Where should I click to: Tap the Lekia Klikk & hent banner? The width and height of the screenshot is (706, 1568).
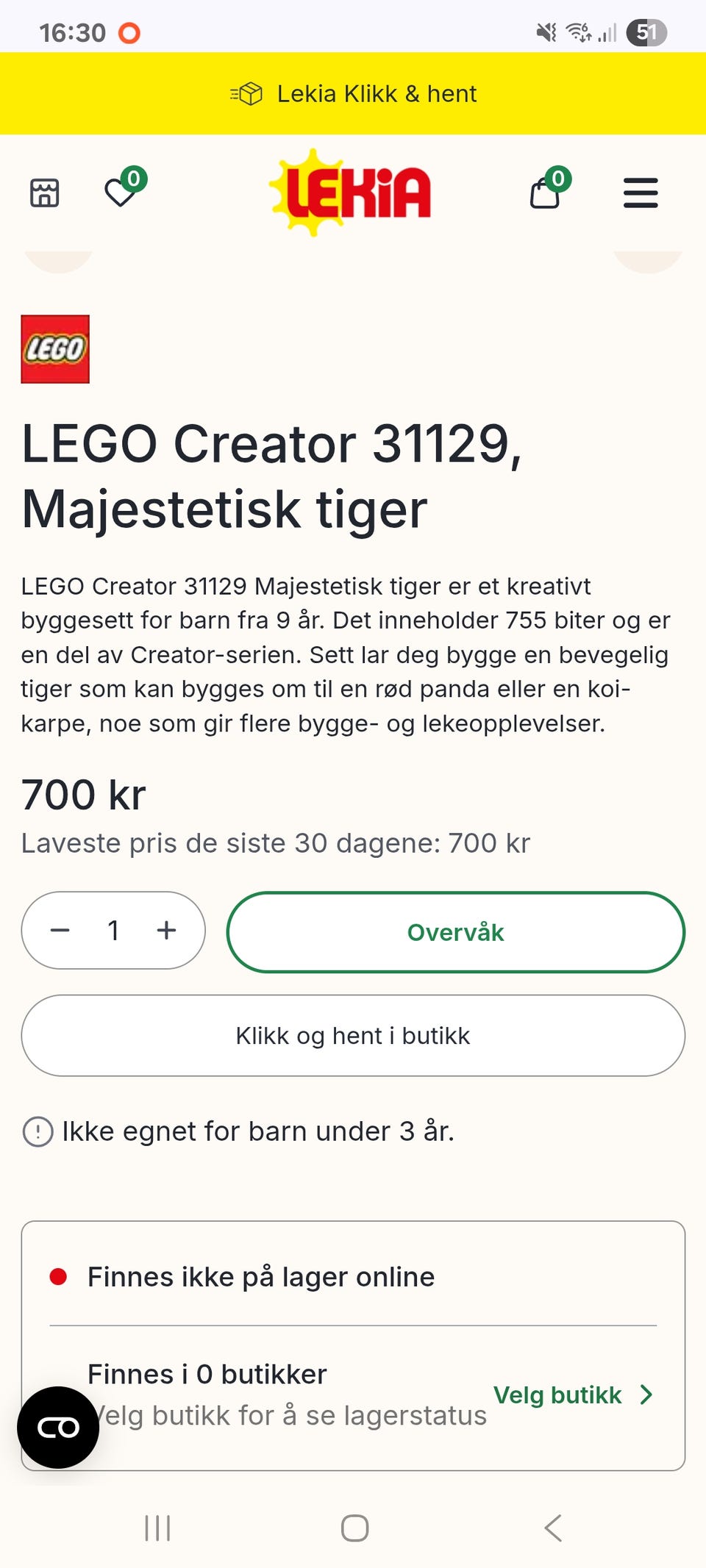[x=353, y=93]
